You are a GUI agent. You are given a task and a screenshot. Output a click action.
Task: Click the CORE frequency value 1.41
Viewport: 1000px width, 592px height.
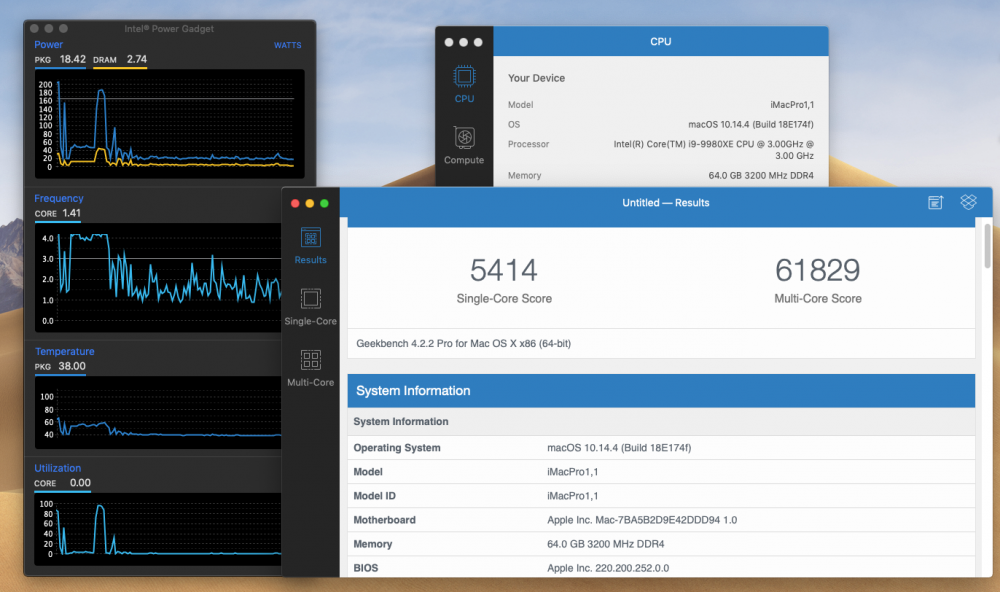pyautogui.click(x=71, y=213)
